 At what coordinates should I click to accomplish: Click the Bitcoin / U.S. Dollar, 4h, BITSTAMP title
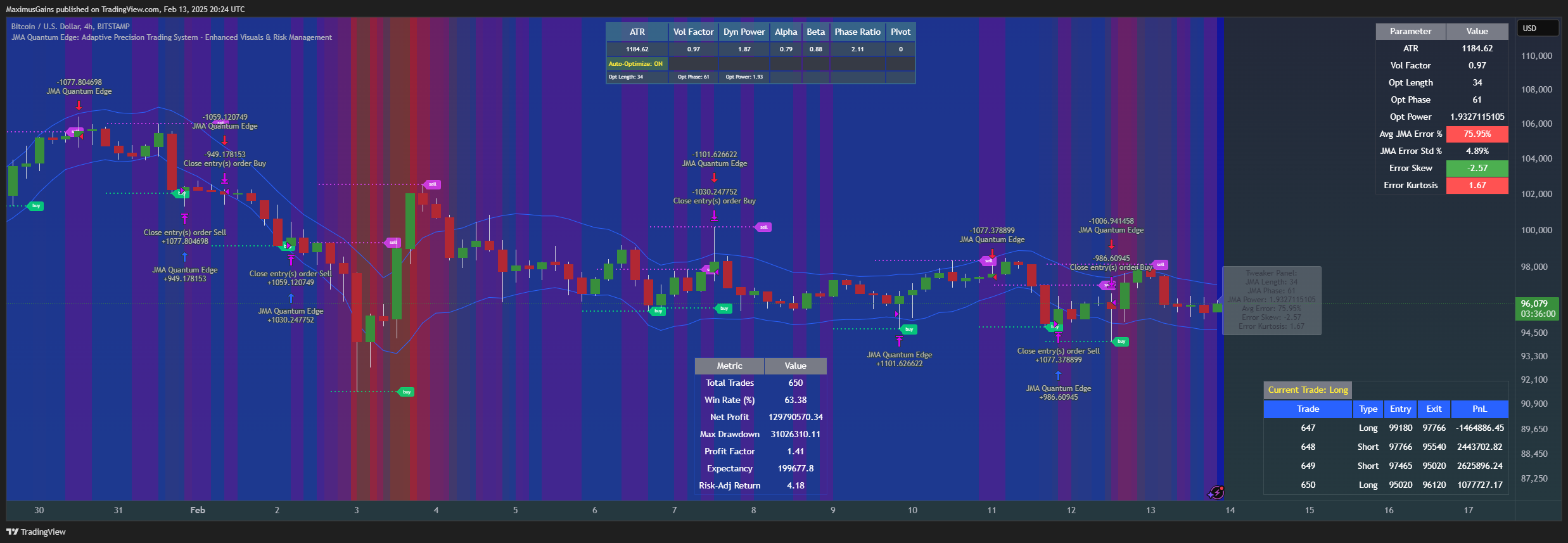(70, 27)
